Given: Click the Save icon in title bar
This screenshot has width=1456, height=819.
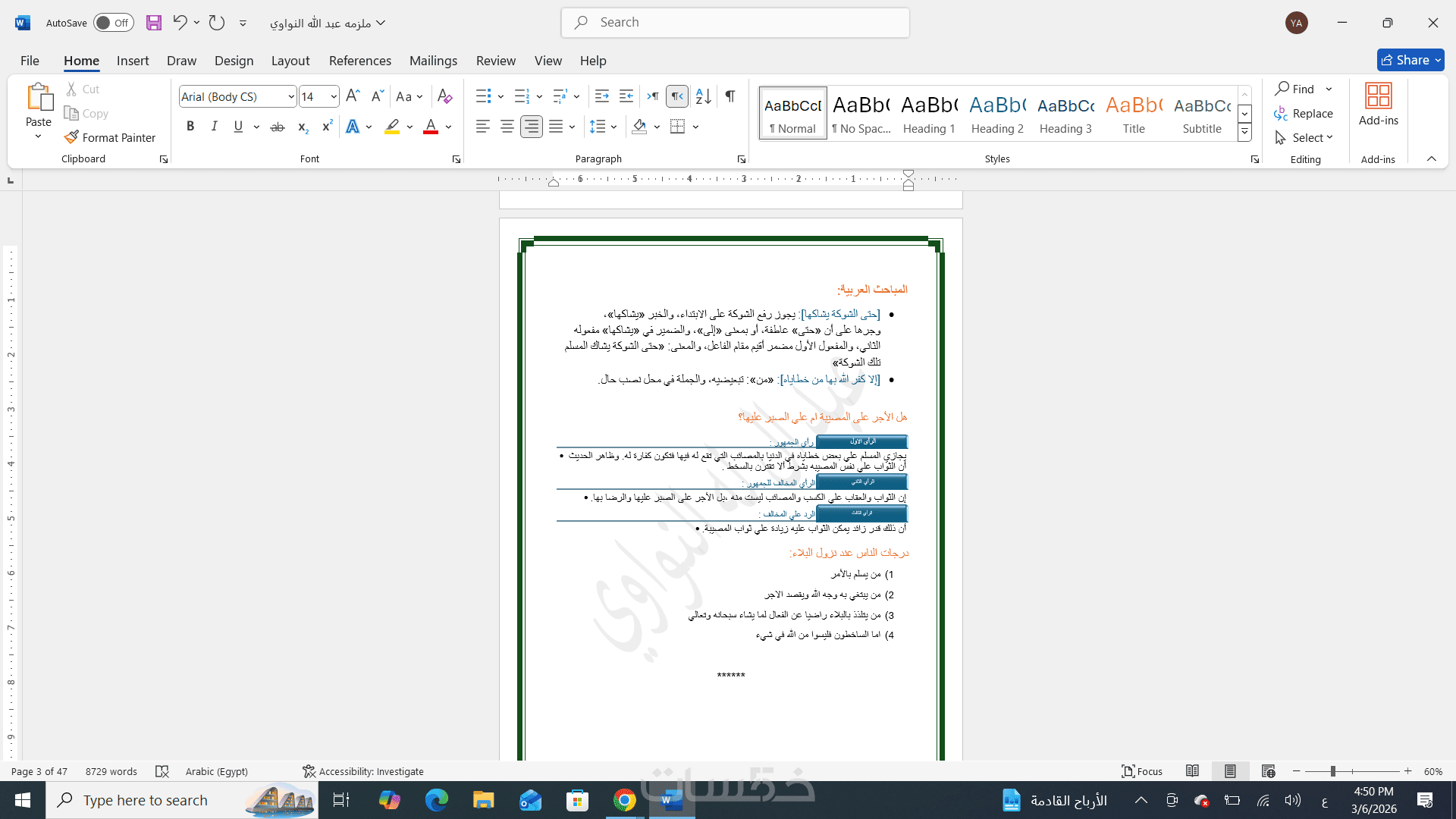Looking at the screenshot, I should (154, 23).
